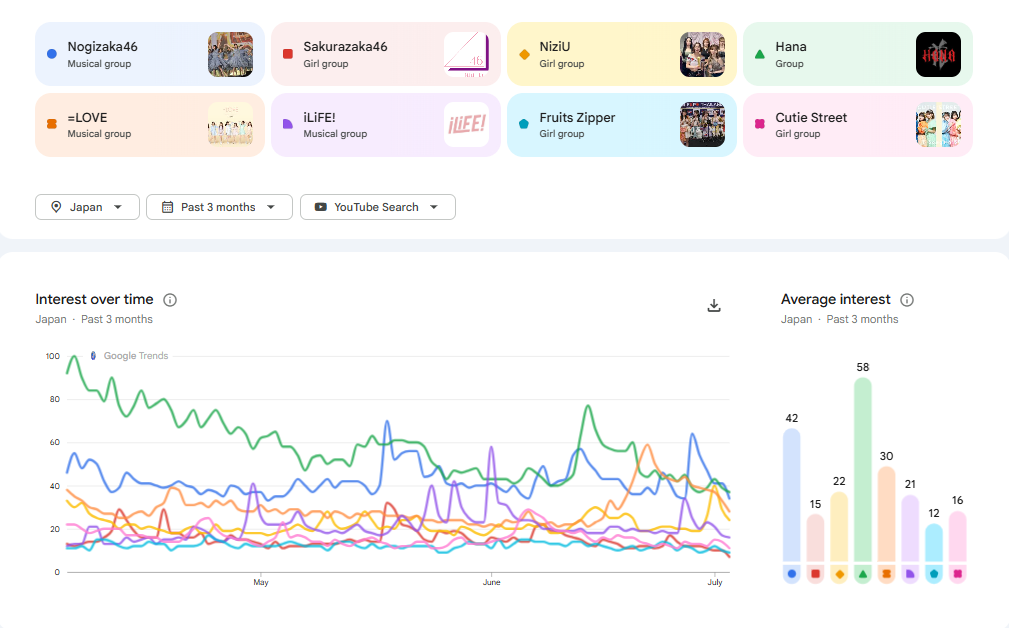Select the Fruits Zipper Girl group card
The height and width of the screenshot is (628, 1009).
pyautogui.click(x=622, y=125)
